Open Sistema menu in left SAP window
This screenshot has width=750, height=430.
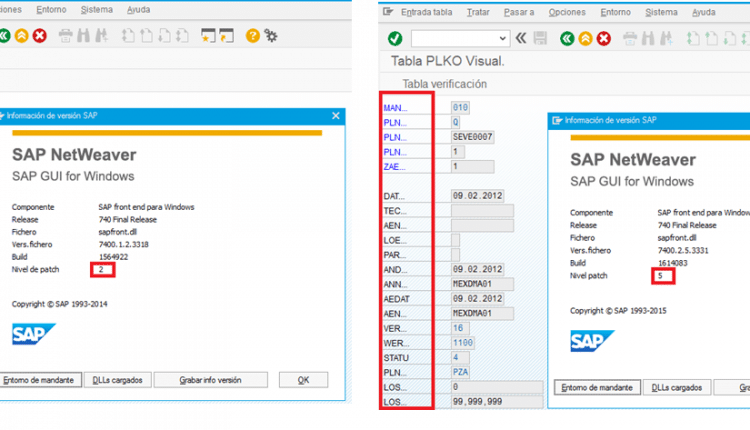pos(97,10)
